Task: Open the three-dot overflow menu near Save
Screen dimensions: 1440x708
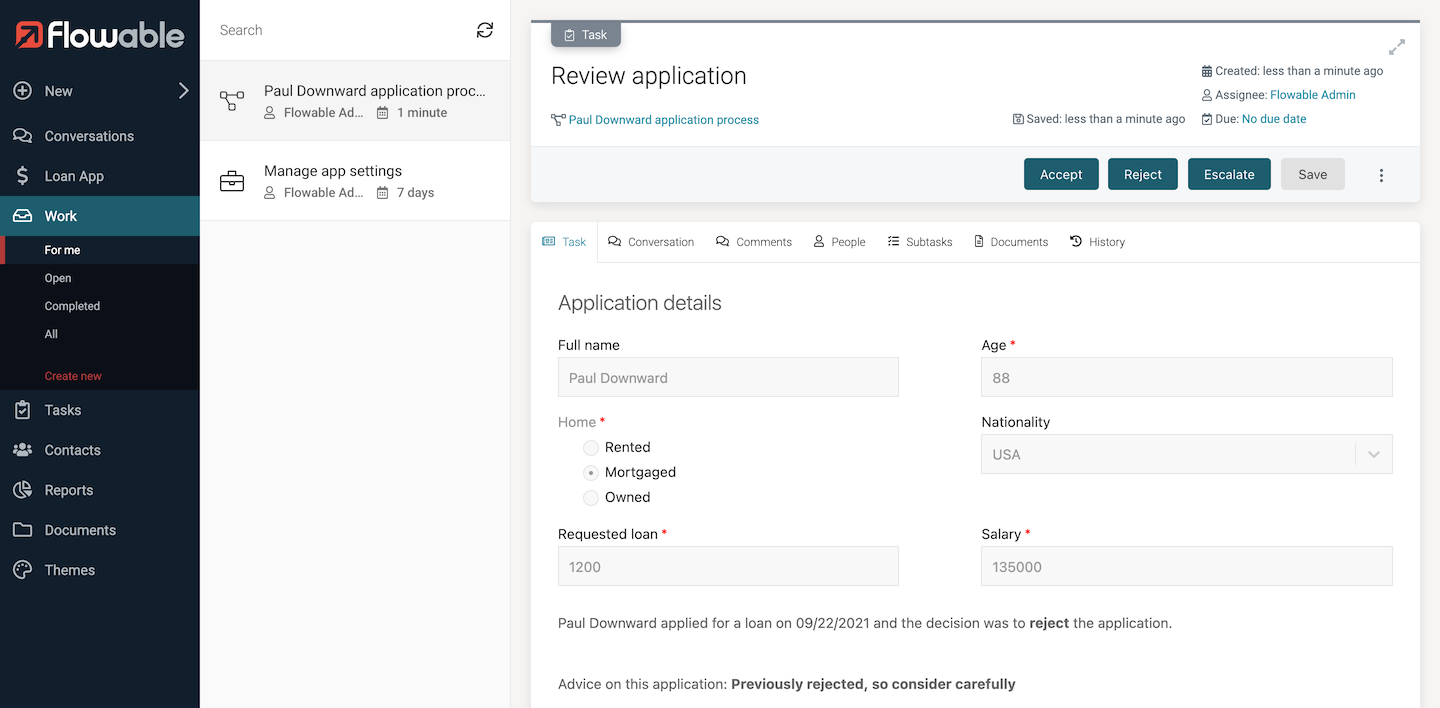Action: (1381, 174)
